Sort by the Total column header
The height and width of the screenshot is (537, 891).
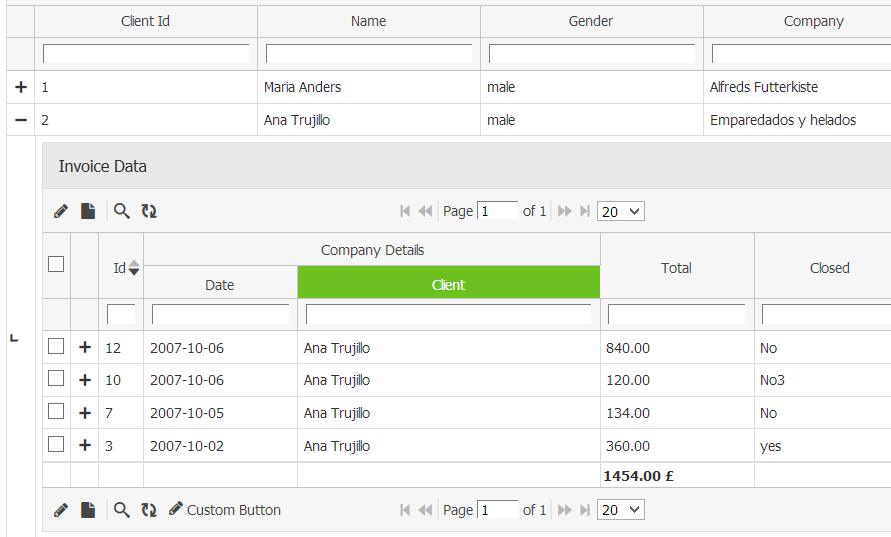click(676, 267)
